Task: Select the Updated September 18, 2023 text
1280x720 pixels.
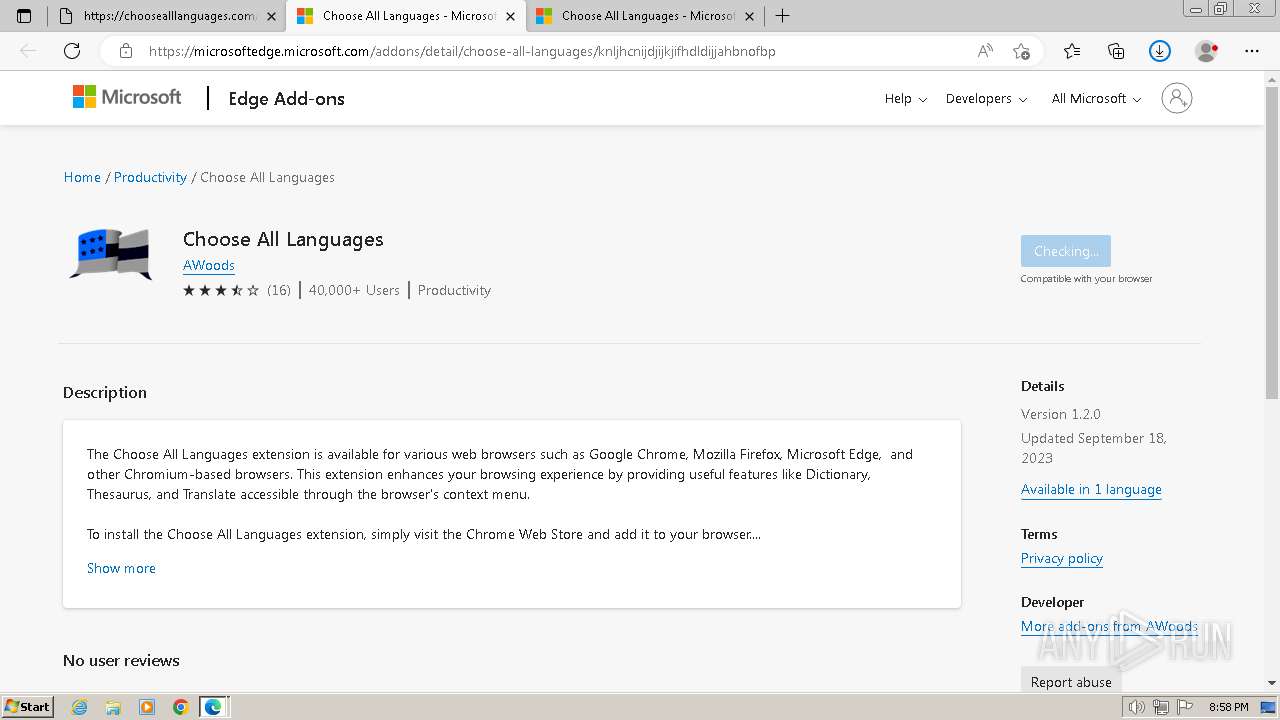Action: click(1094, 448)
